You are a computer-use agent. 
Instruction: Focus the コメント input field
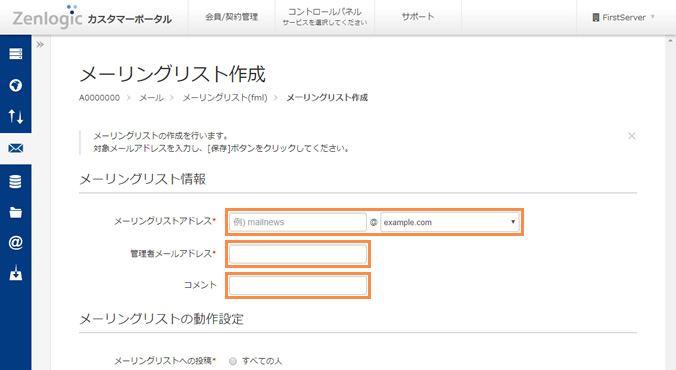coord(298,285)
